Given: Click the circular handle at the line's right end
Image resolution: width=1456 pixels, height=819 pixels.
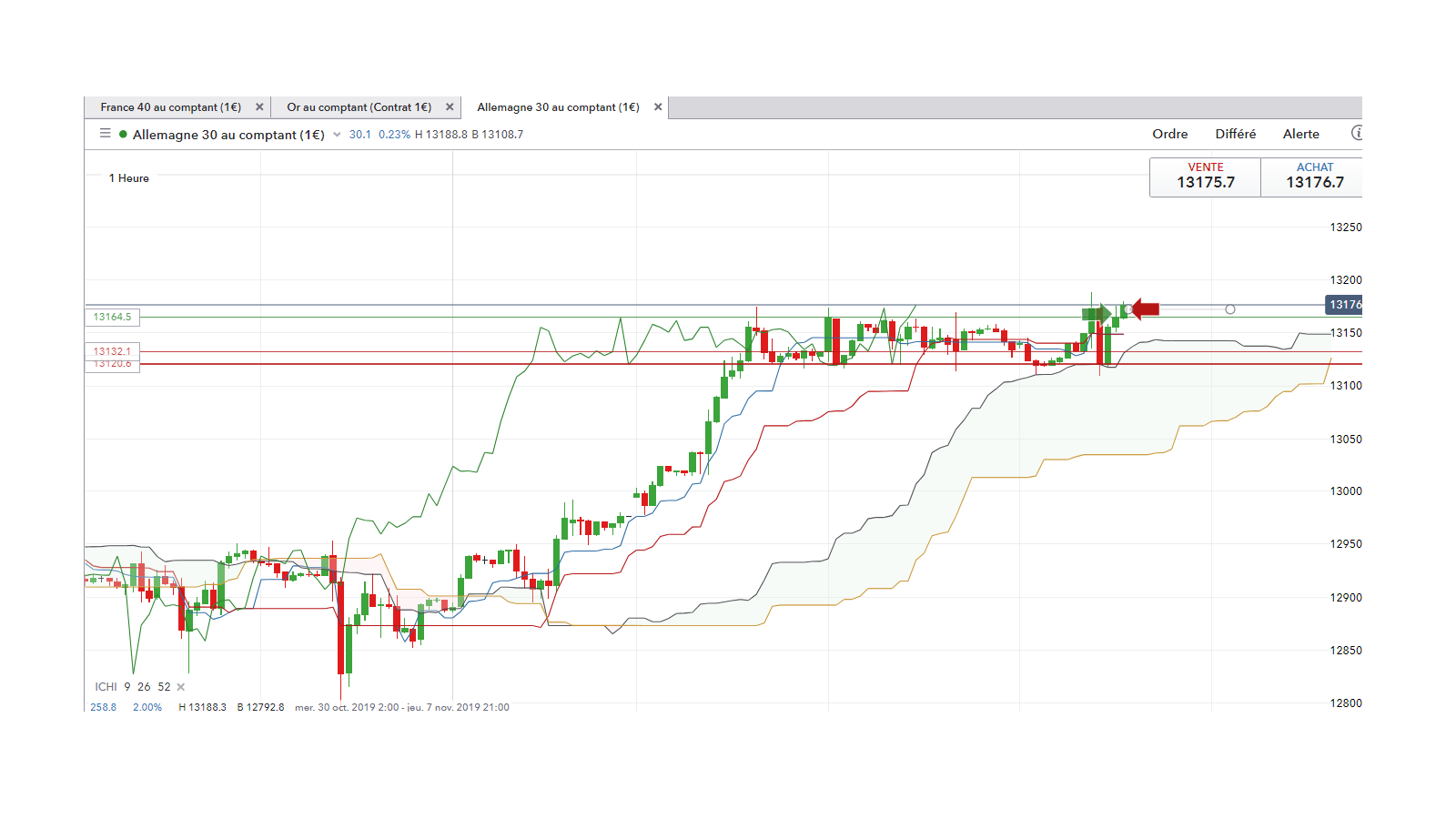Looking at the screenshot, I should click(1230, 309).
